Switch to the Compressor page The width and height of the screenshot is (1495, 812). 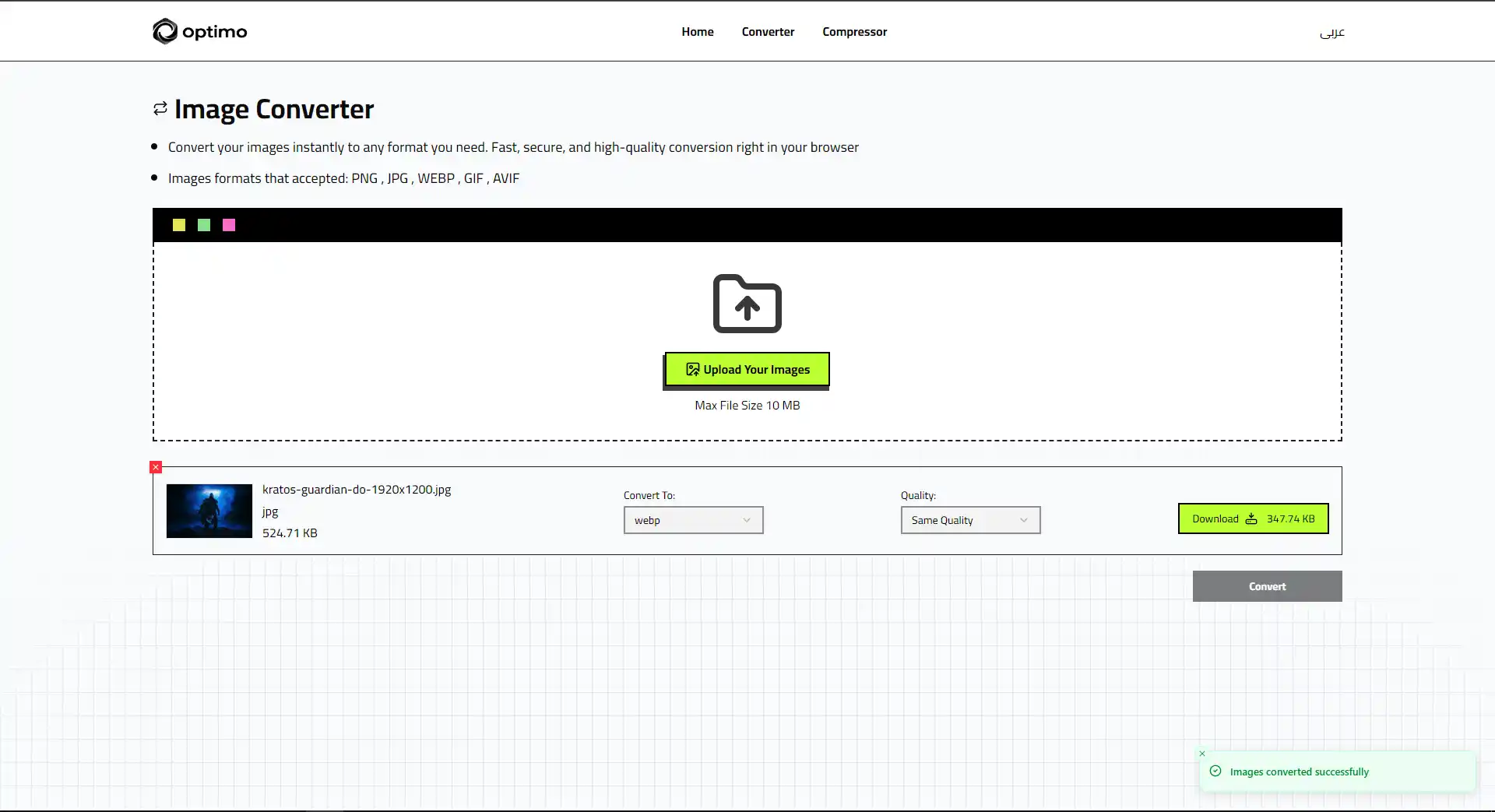[854, 31]
